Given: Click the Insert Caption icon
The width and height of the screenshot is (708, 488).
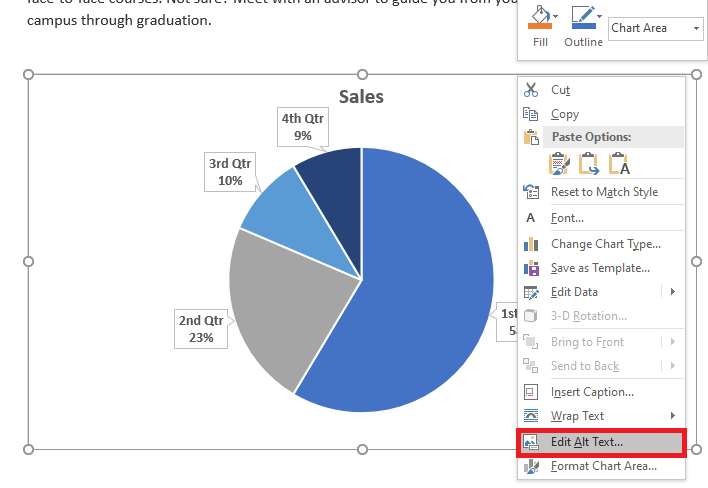Looking at the screenshot, I should coord(531,392).
